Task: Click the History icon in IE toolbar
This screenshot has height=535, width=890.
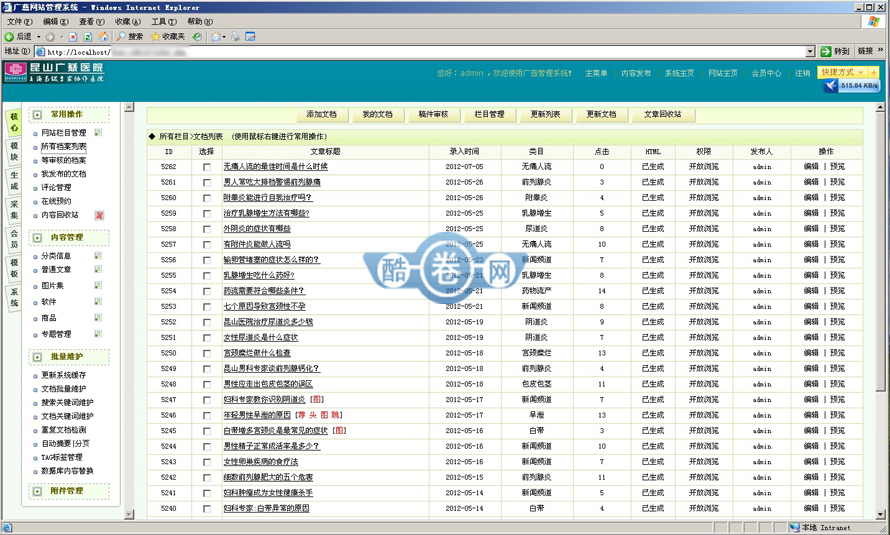Action: pyautogui.click(x=197, y=37)
